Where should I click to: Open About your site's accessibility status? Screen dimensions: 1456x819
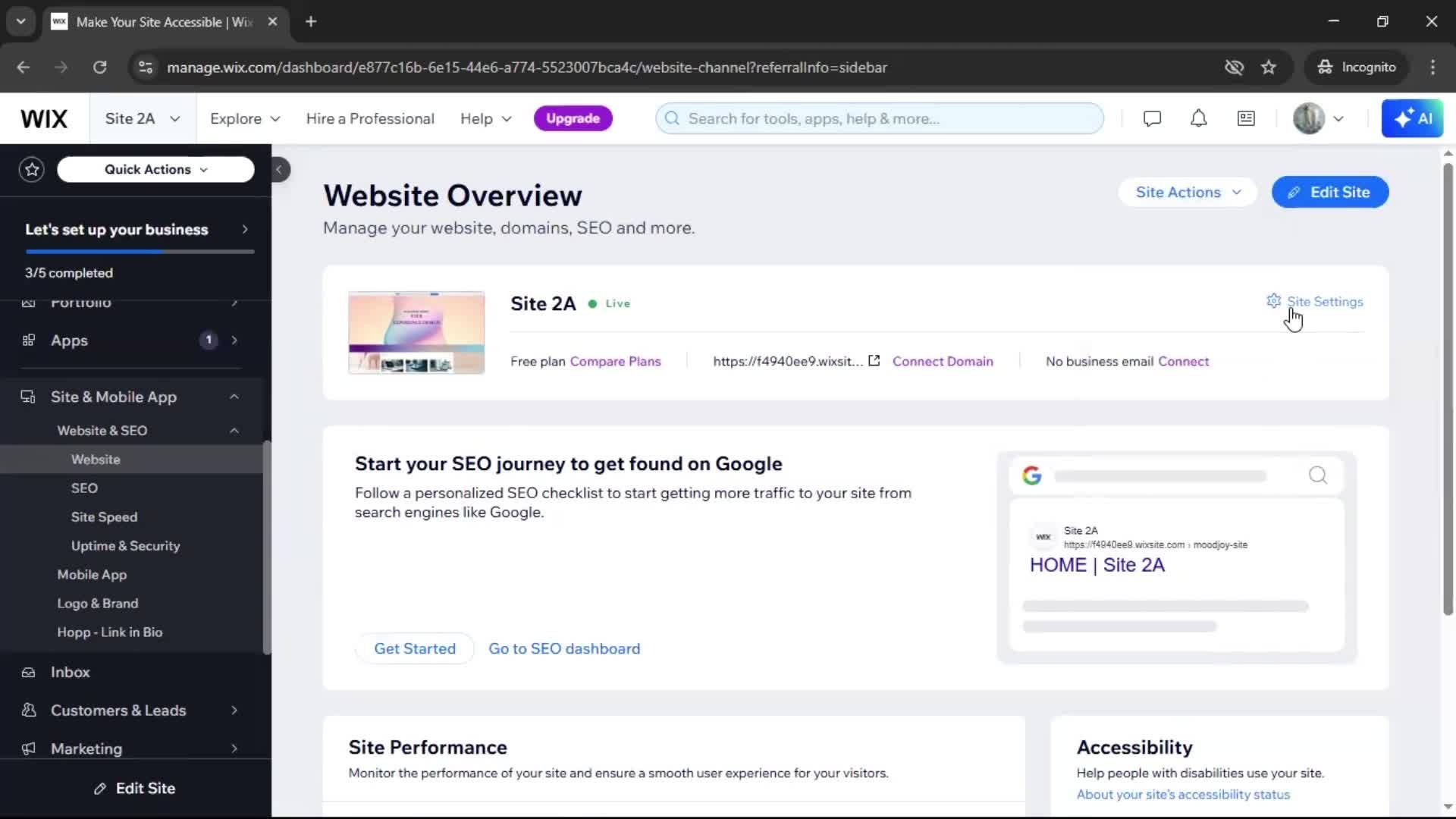point(1183,794)
